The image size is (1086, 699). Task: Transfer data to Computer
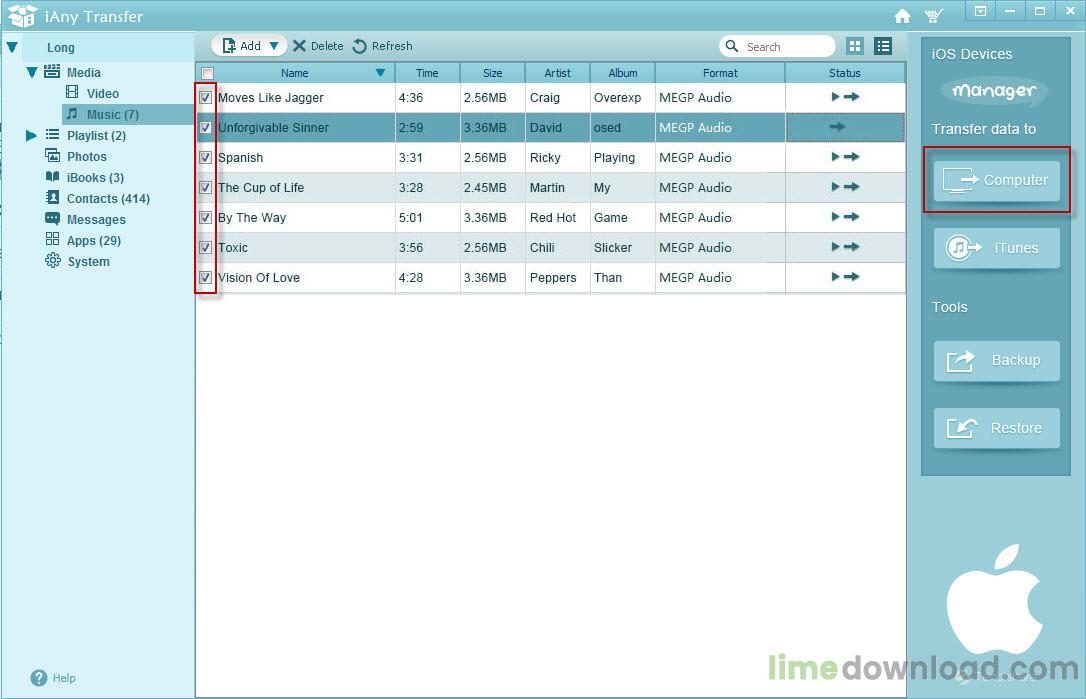tap(997, 181)
